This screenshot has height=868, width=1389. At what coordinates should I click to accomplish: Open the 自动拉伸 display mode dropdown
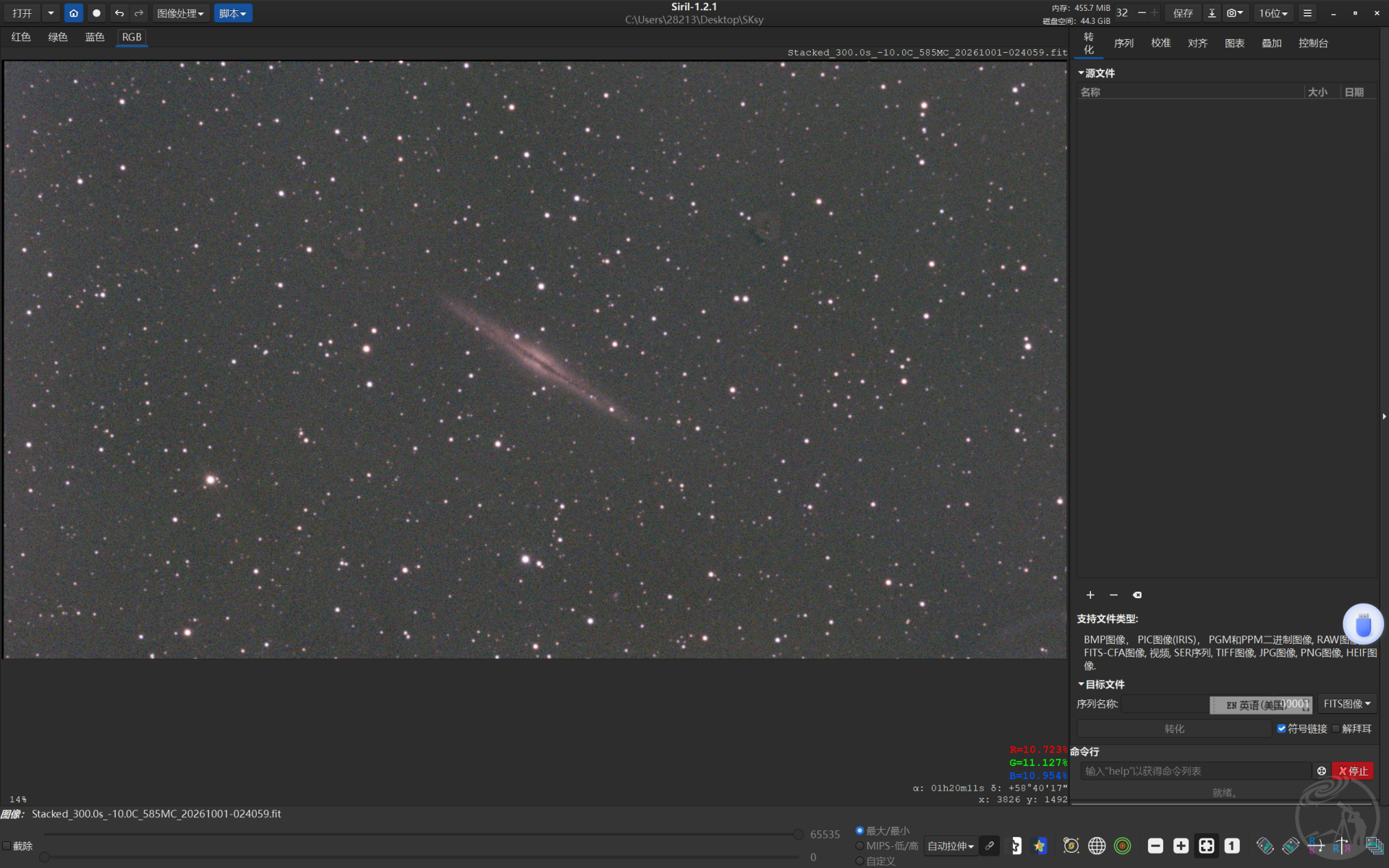[x=951, y=846]
